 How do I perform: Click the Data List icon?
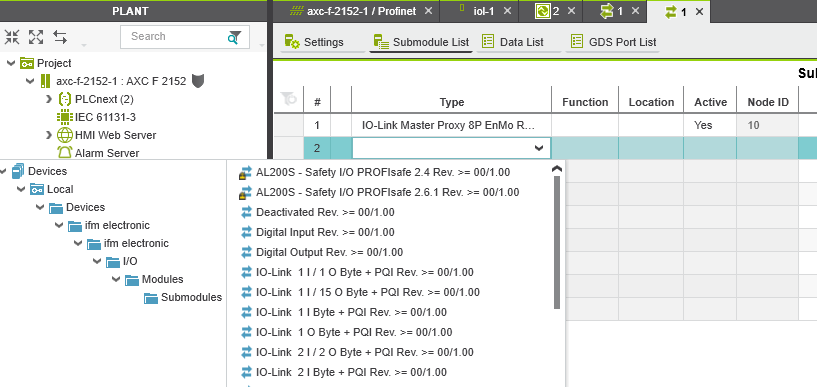point(488,41)
